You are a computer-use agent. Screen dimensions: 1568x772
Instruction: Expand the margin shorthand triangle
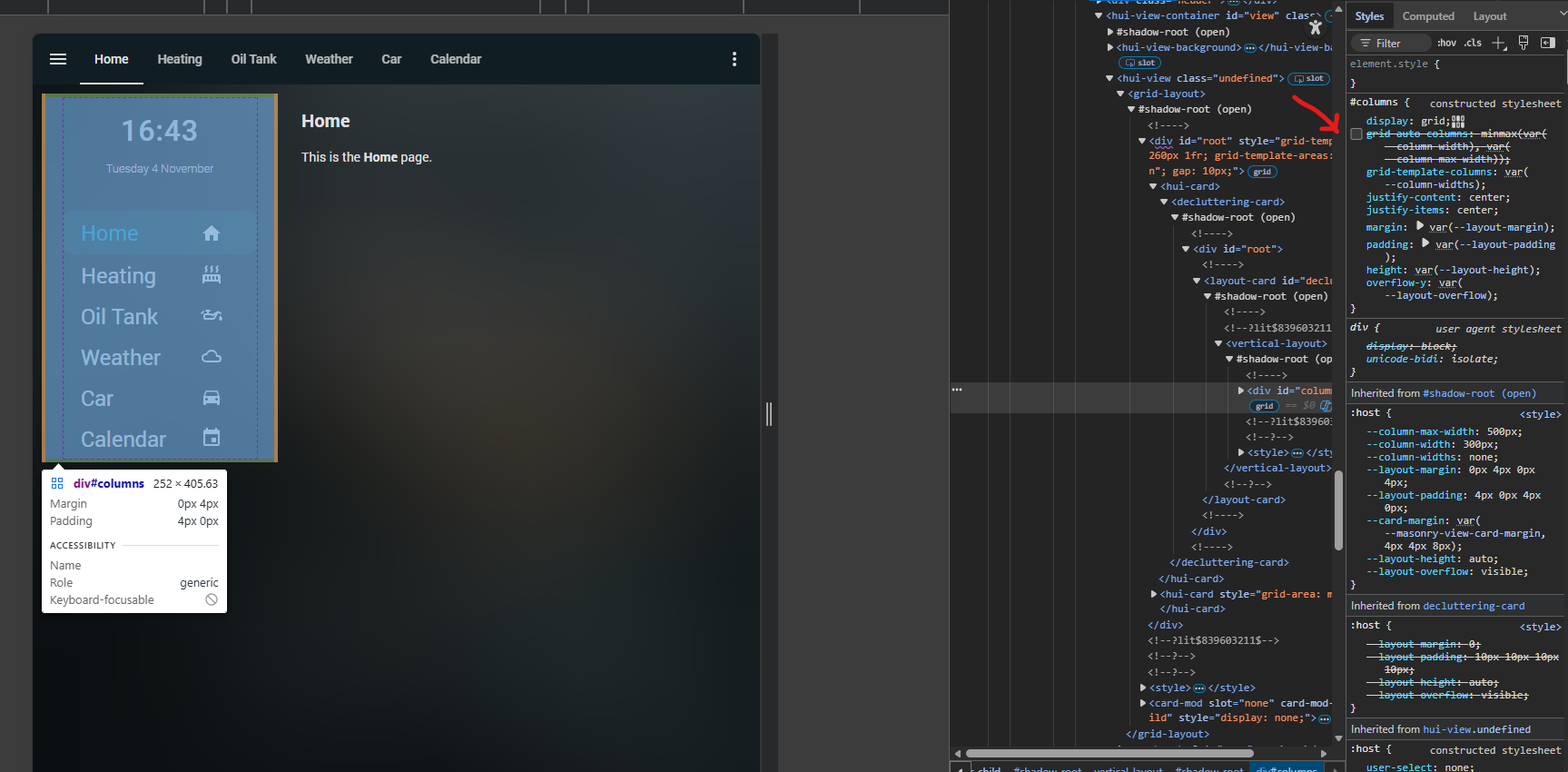1420,226
